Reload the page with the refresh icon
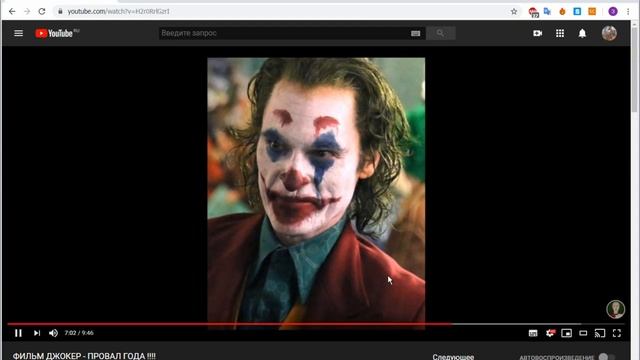This screenshot has width=640, height=360. click(x=42, y=11)
